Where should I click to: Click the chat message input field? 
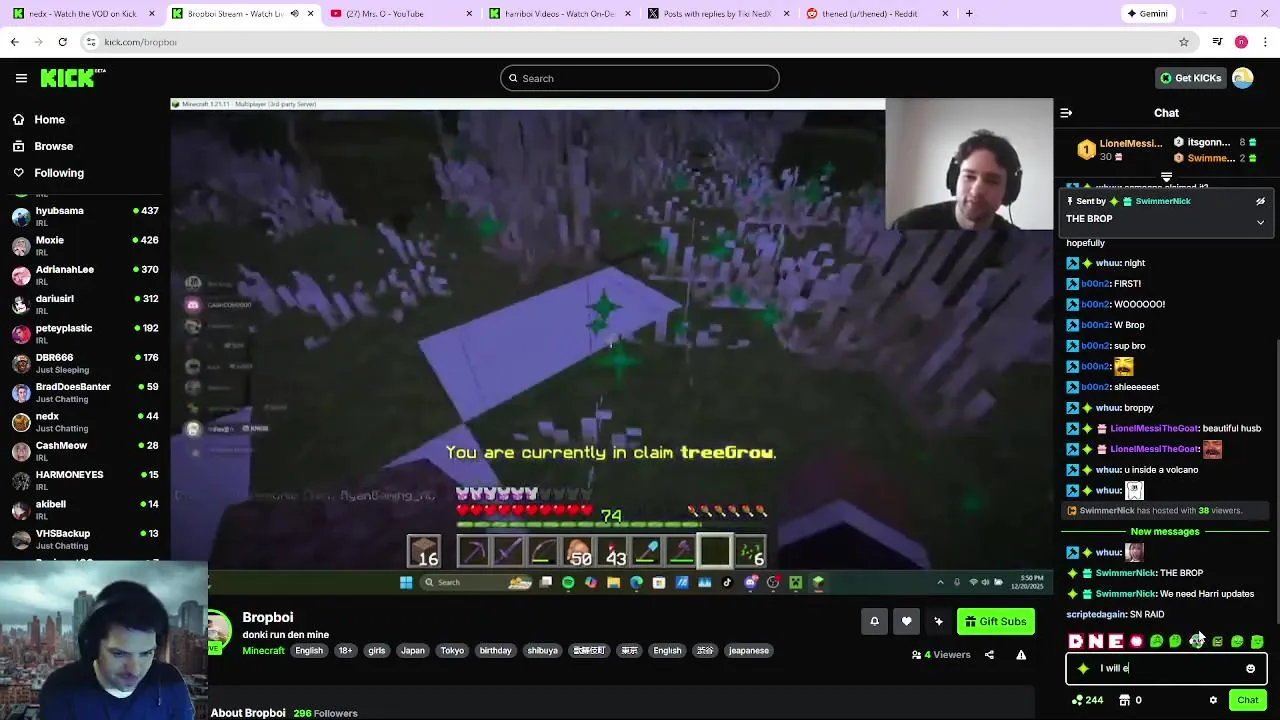1166,669
